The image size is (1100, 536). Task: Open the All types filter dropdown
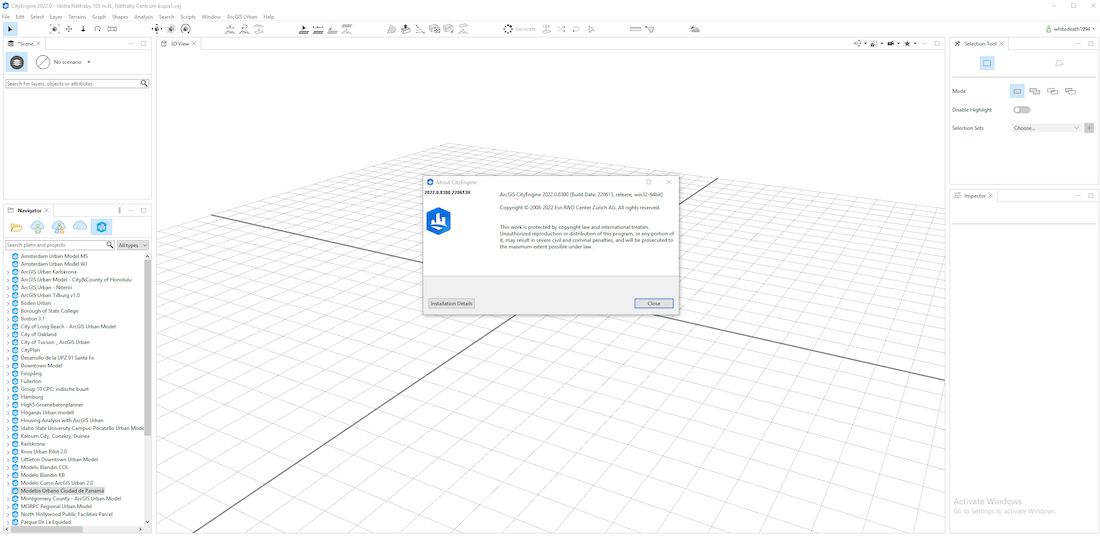click(133, 246)
